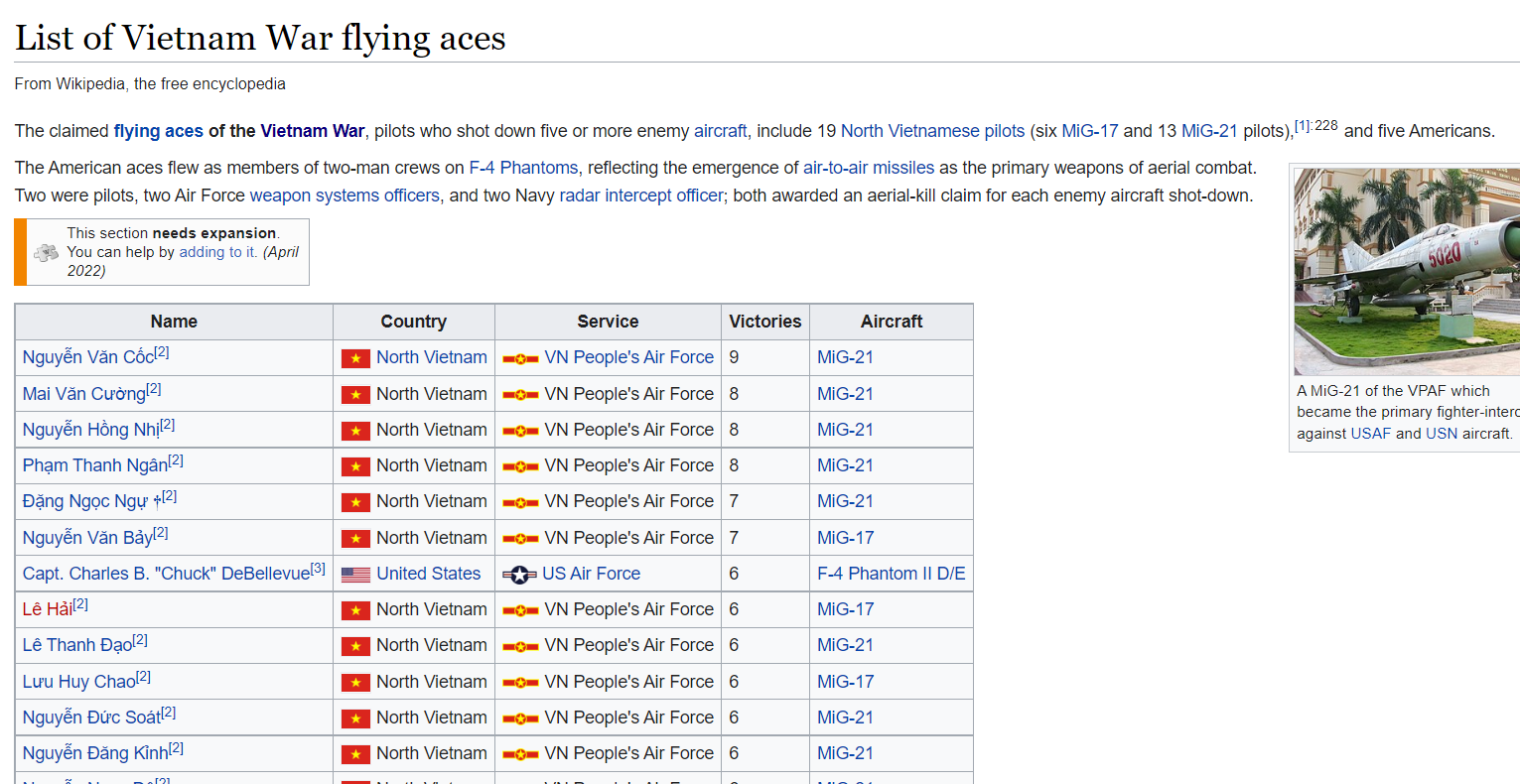Open USAF link in image caption
Image resolution: width=1520 pixels, height=784 pixels.
[1370, 434]
